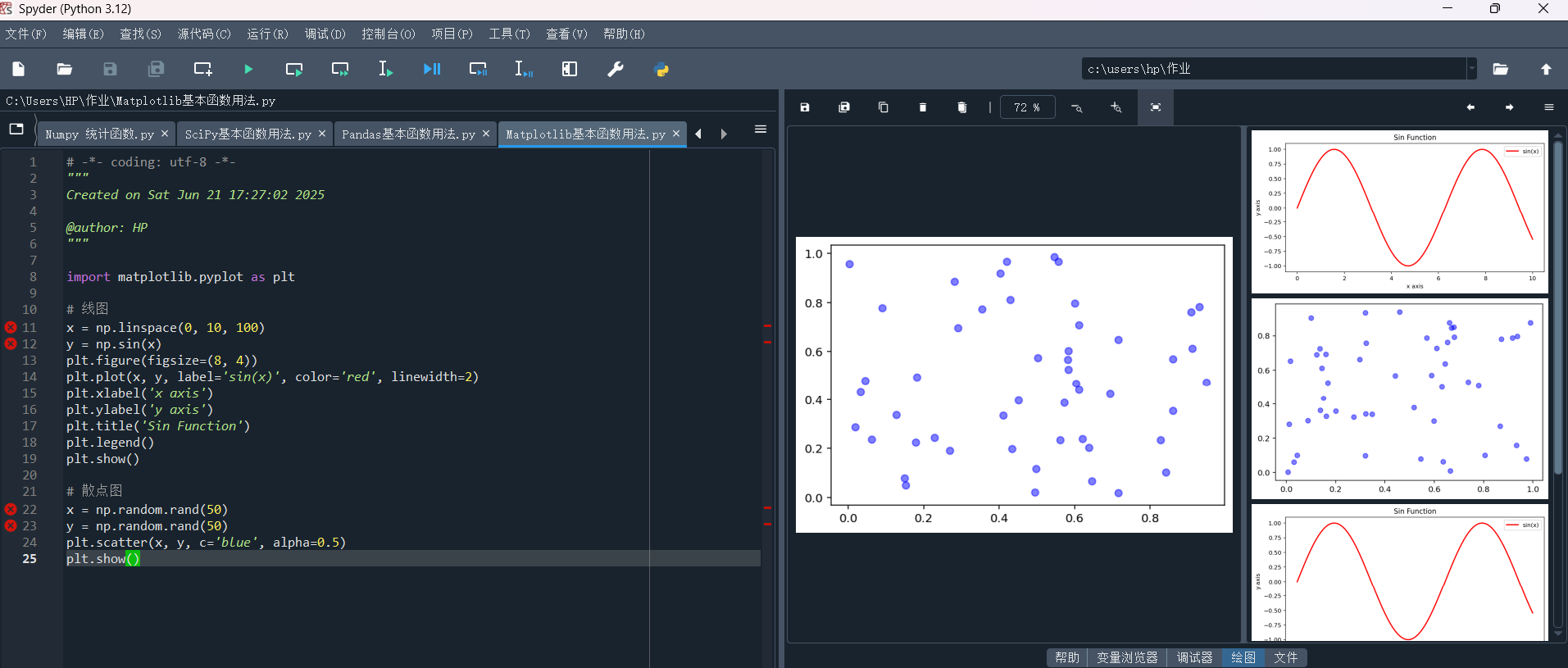Open preferences with wrench icon
The width and height of the screenshot is (1568, 668).
click(x=616, y=69)
